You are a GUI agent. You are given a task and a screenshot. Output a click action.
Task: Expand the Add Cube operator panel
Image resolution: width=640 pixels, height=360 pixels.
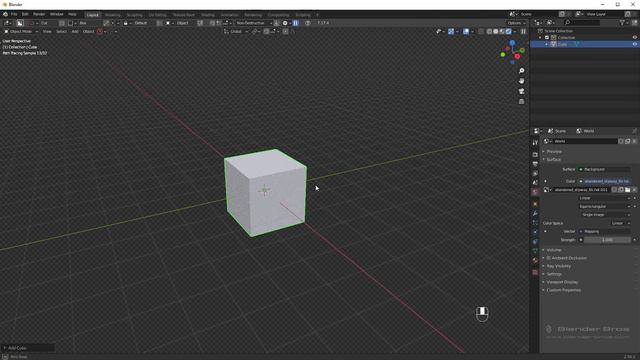click(28, 348)
